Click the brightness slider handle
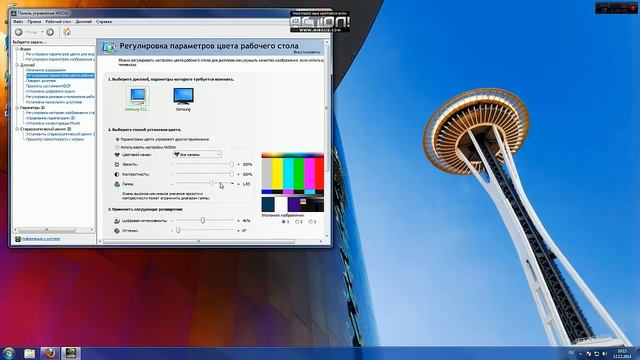This screenshot has height=360, width=640. (231, 164)
